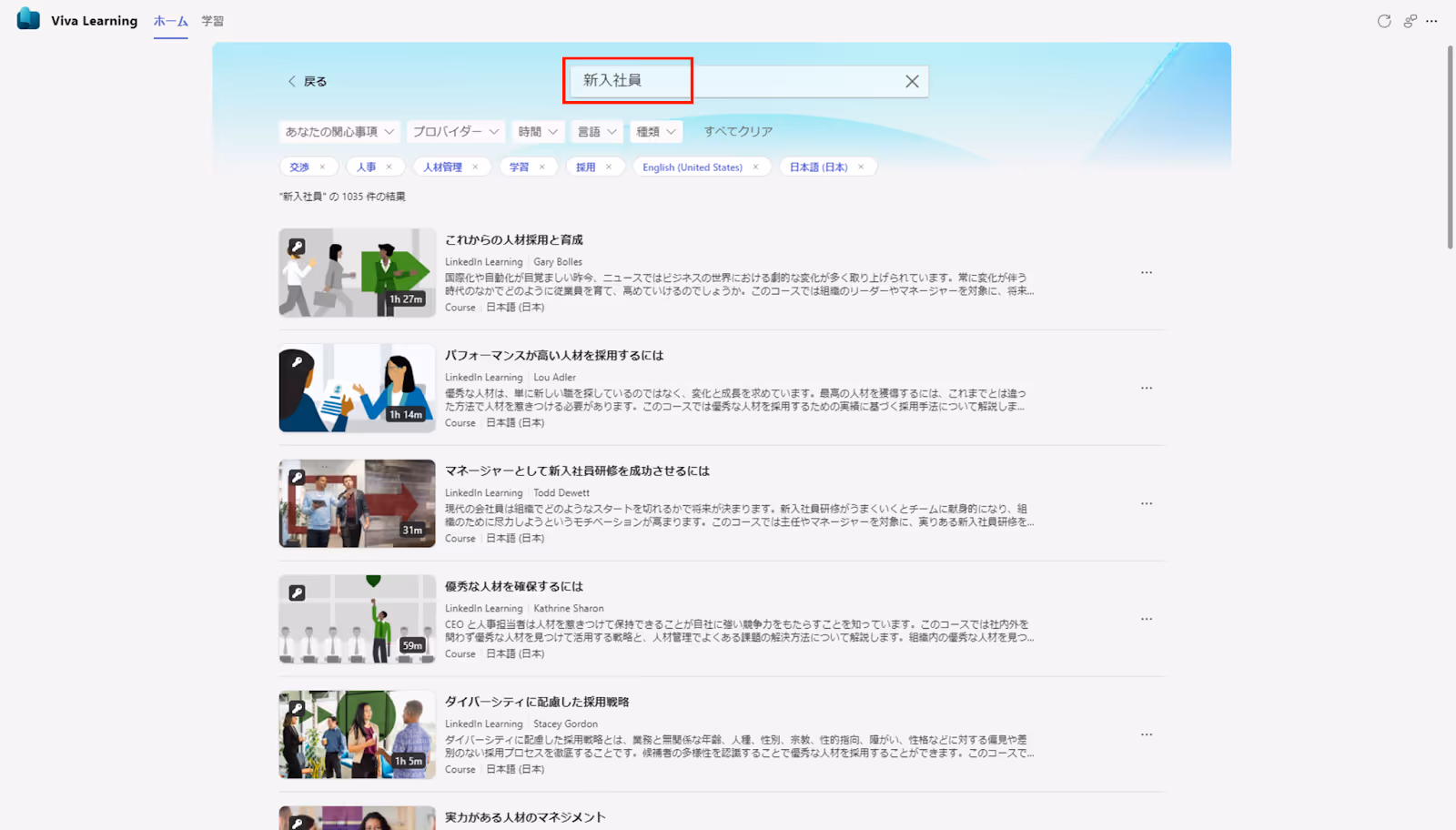Clear the search box with X icon
The image size is (1456, 830).
click(x=912, y=81)
